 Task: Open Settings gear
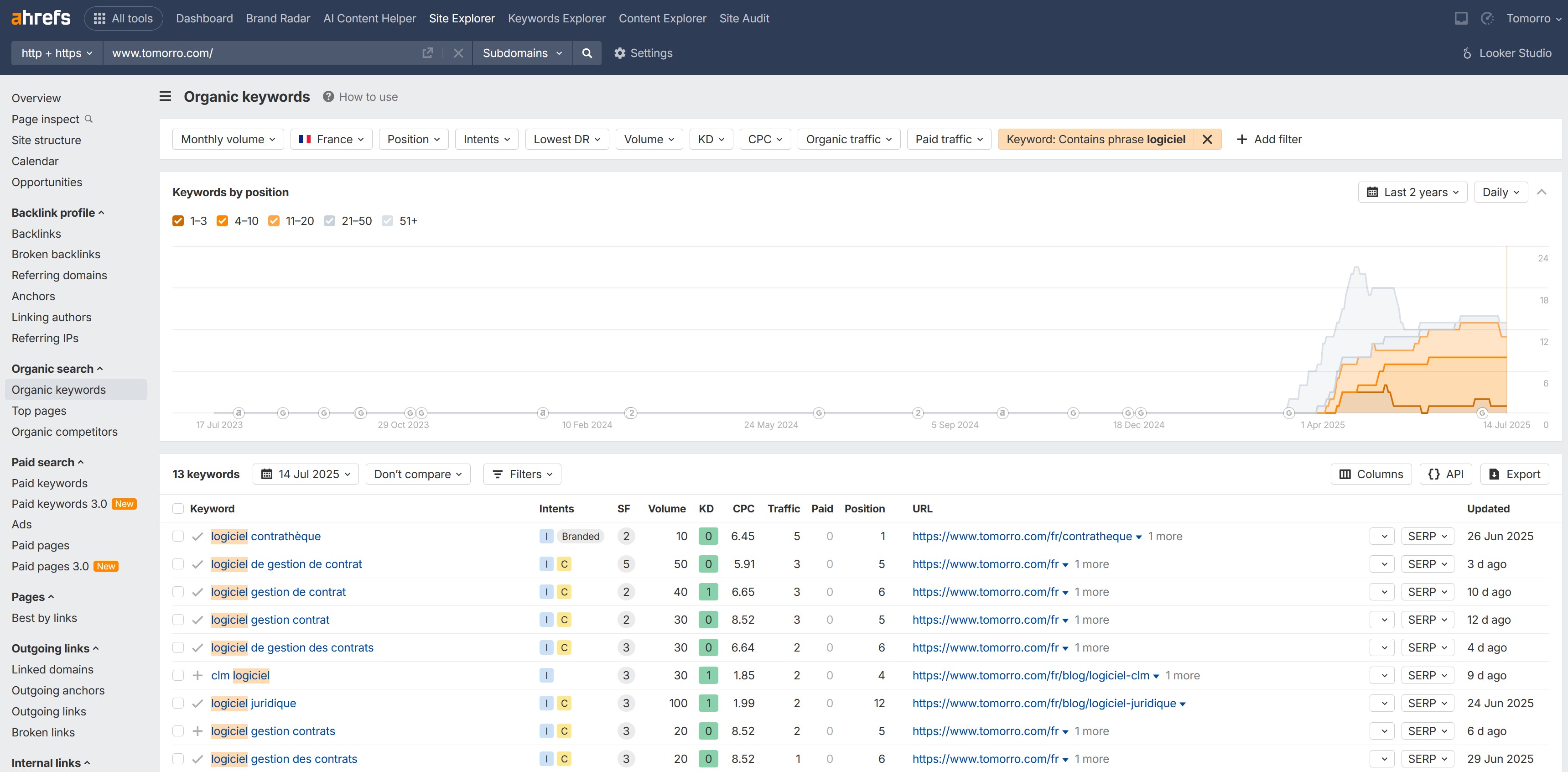(643, 53)
